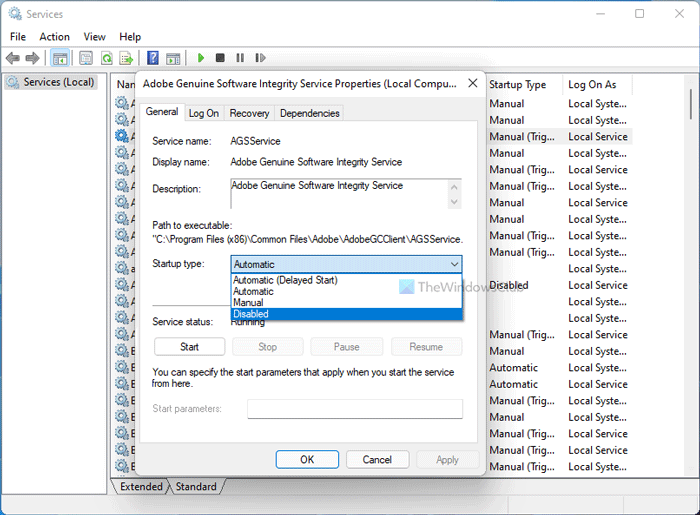Image resolution: width=700 pixels, height=515 pixels.
Task: Collapse the Startup type combo box
Action: (x=454, y=264)
